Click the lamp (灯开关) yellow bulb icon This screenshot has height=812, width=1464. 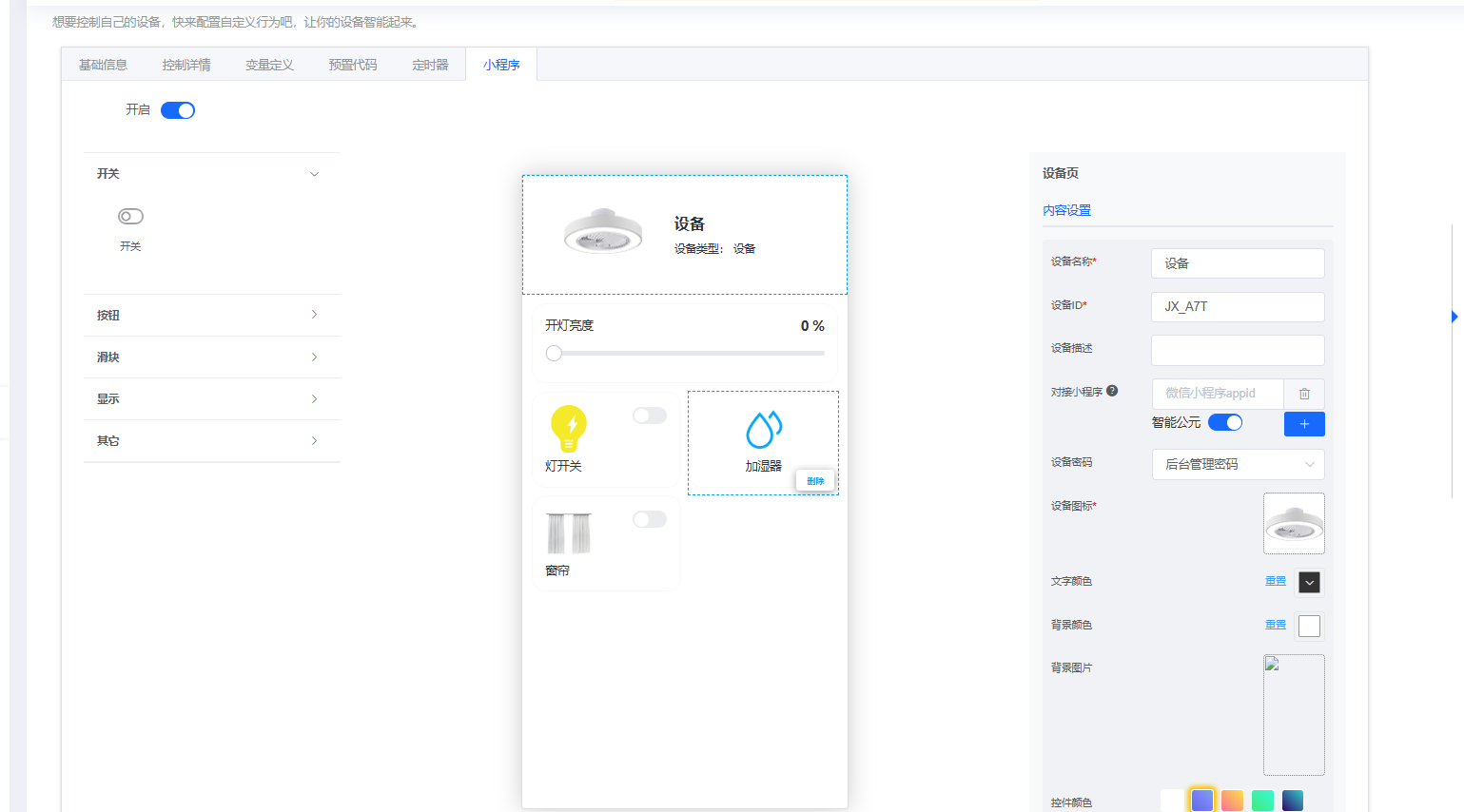[x=568, y=430]
